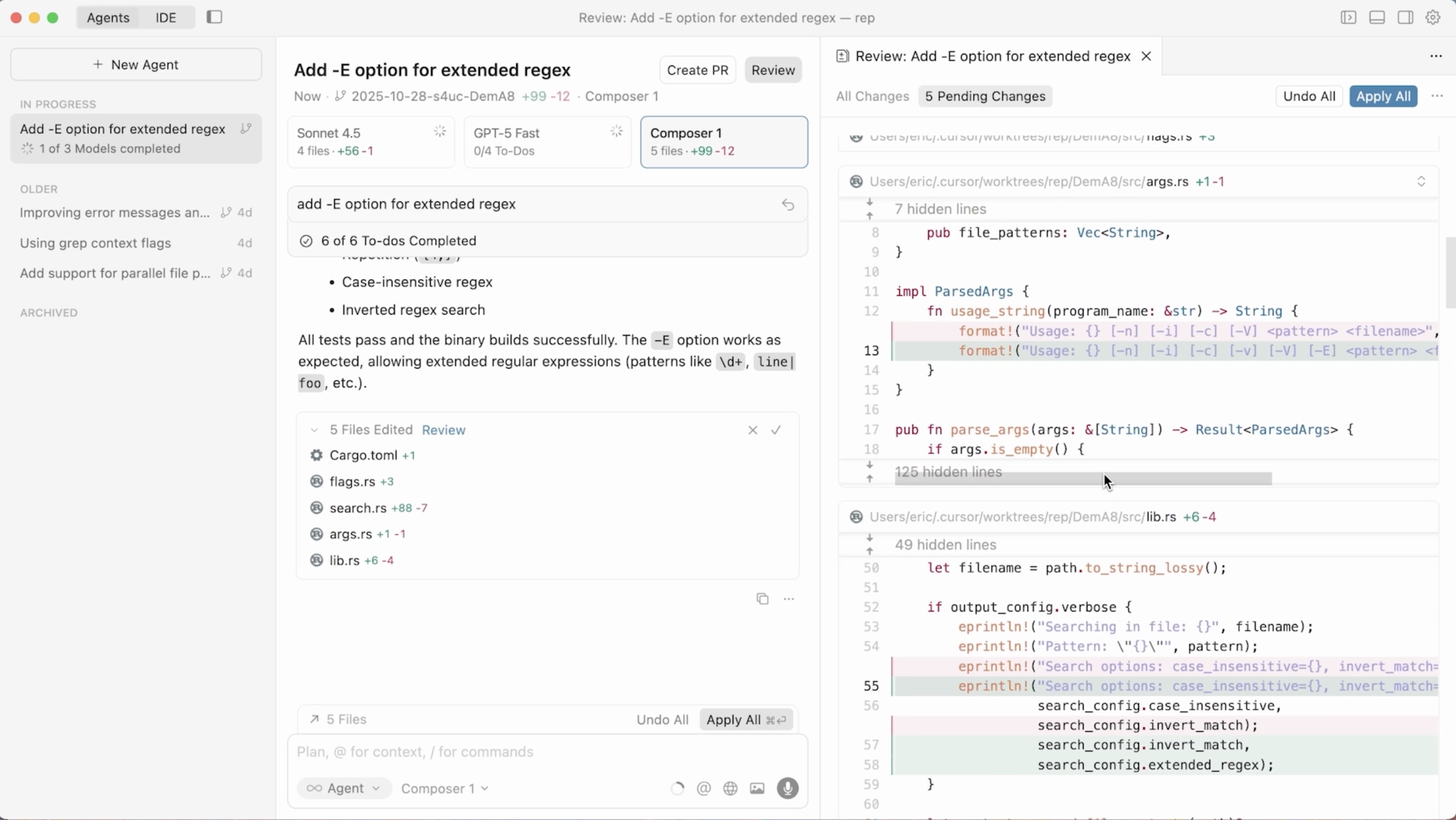Click the Create PR button

tap(698, 70)
